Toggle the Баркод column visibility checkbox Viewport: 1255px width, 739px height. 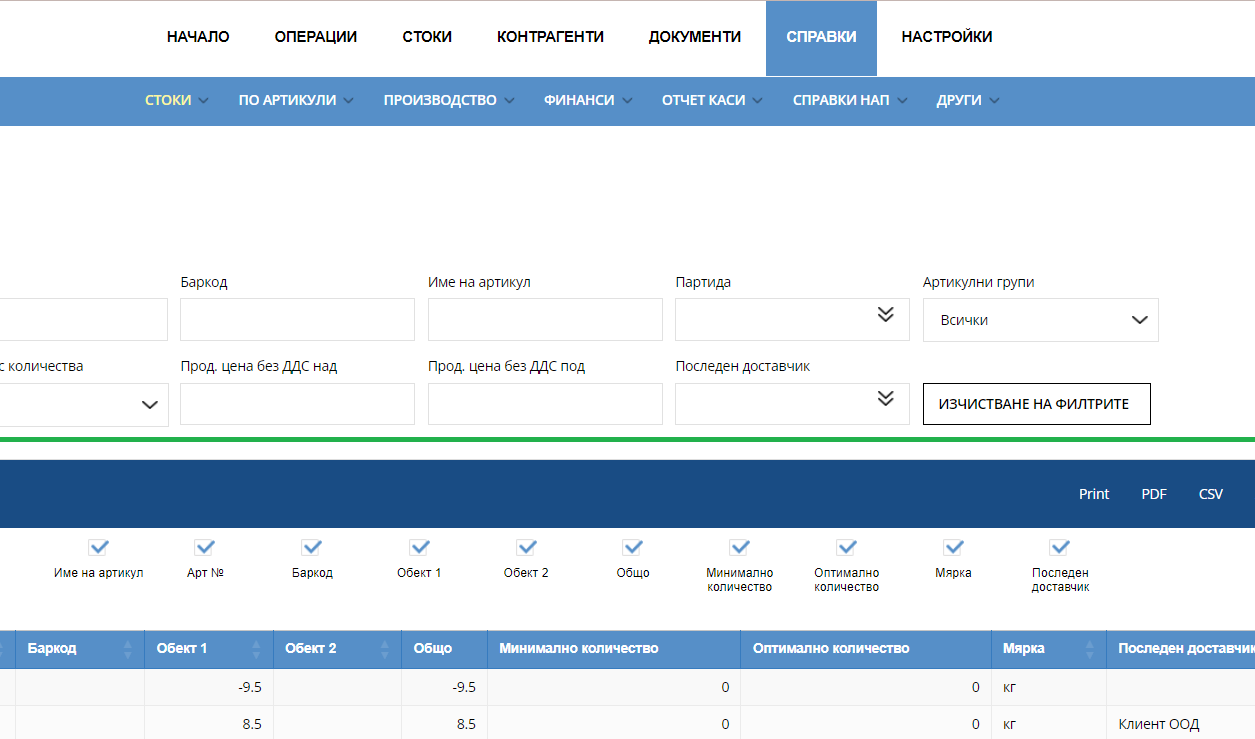pos(312,547)
